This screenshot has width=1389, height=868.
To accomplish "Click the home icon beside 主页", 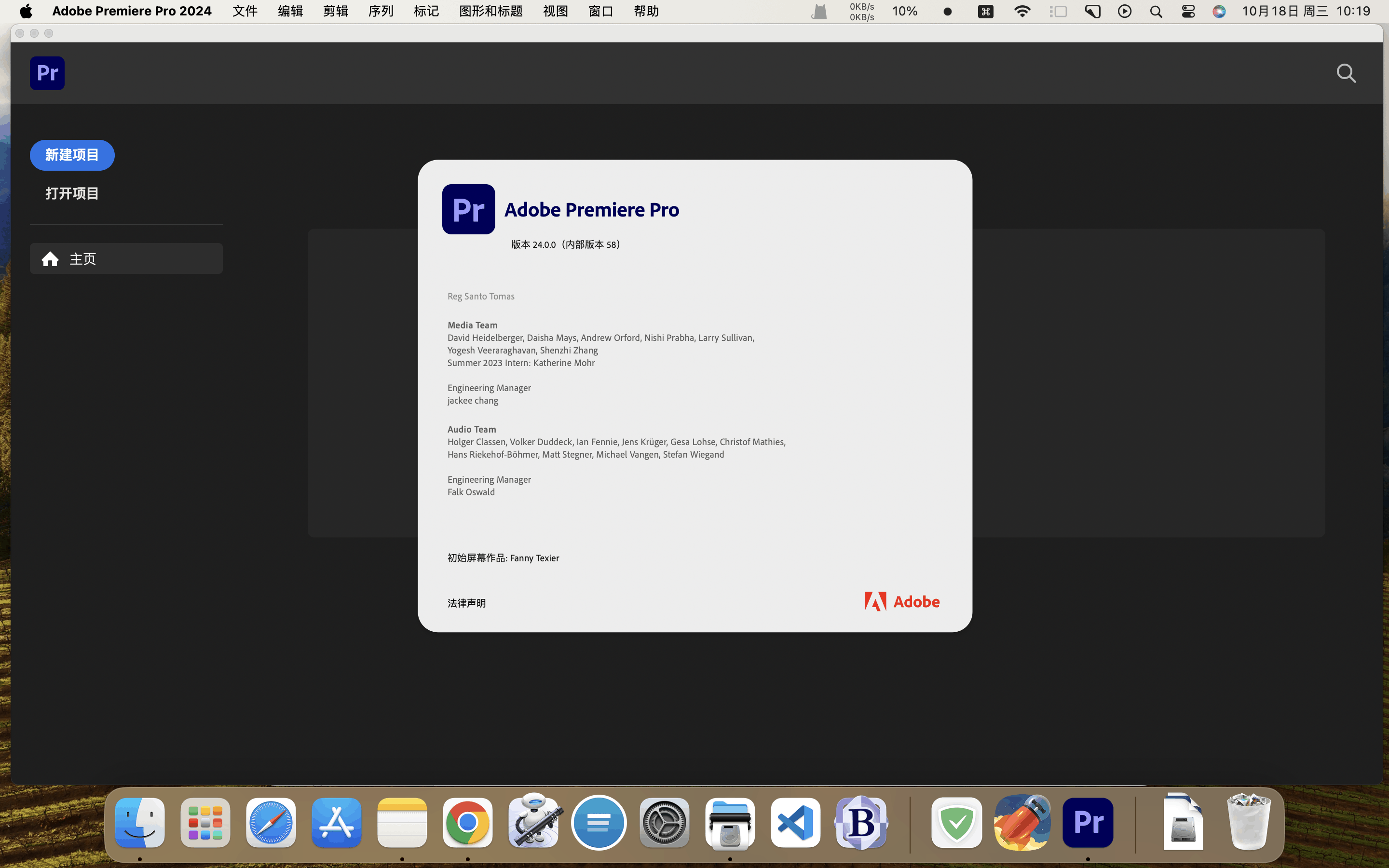I will coord(50,259).
